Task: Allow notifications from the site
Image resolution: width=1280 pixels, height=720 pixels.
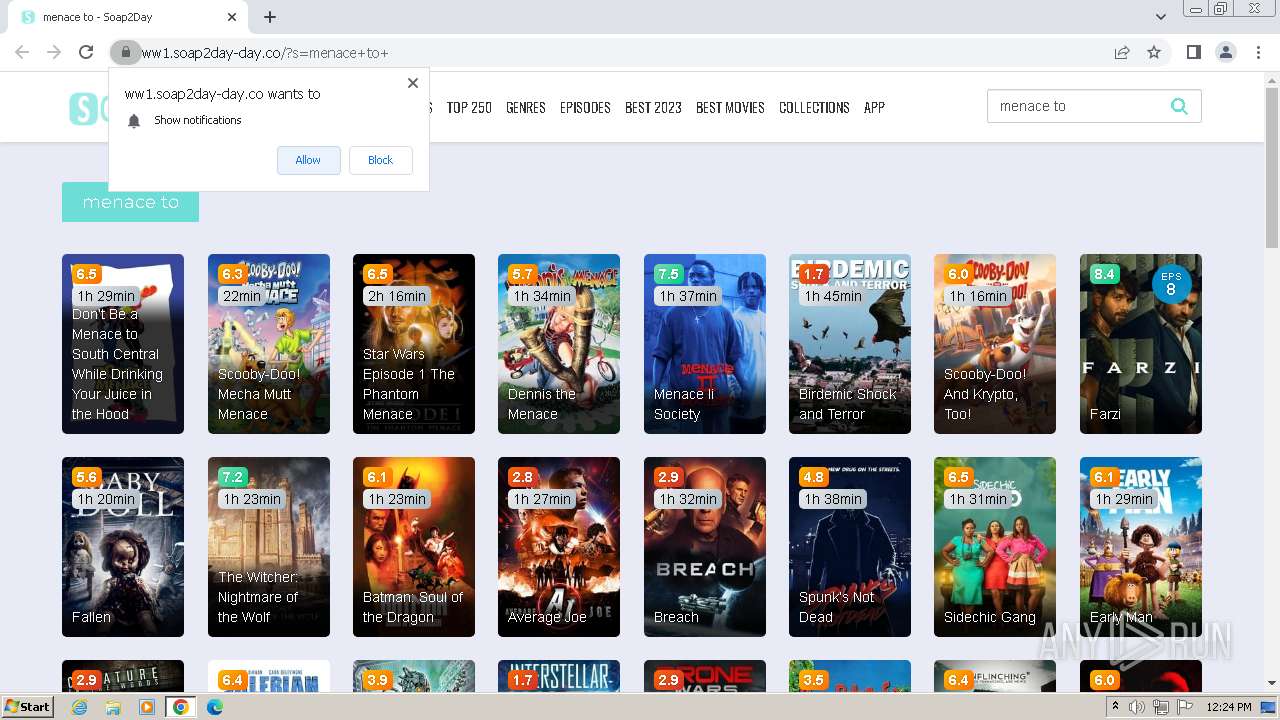Action: 308,160
